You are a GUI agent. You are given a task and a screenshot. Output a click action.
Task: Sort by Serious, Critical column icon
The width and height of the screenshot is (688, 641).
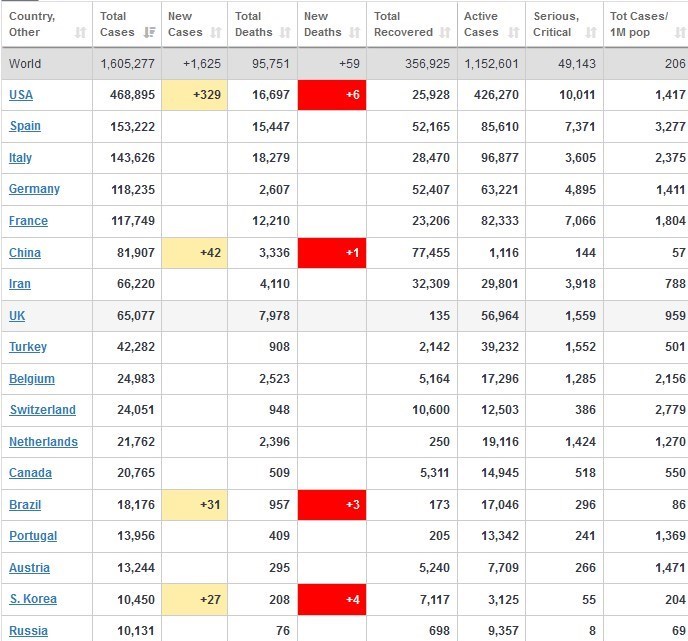point(591,32)
